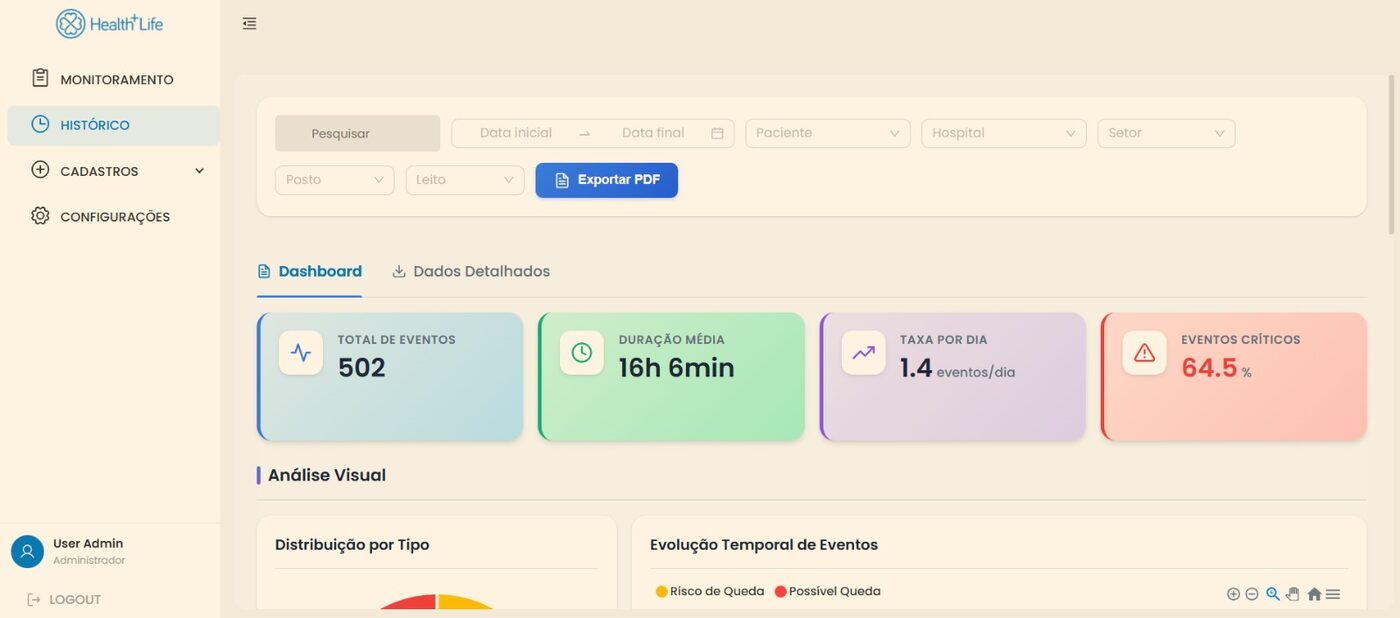Open the Posto dropdown
The image size is (1400, 618).
[334, 180]
